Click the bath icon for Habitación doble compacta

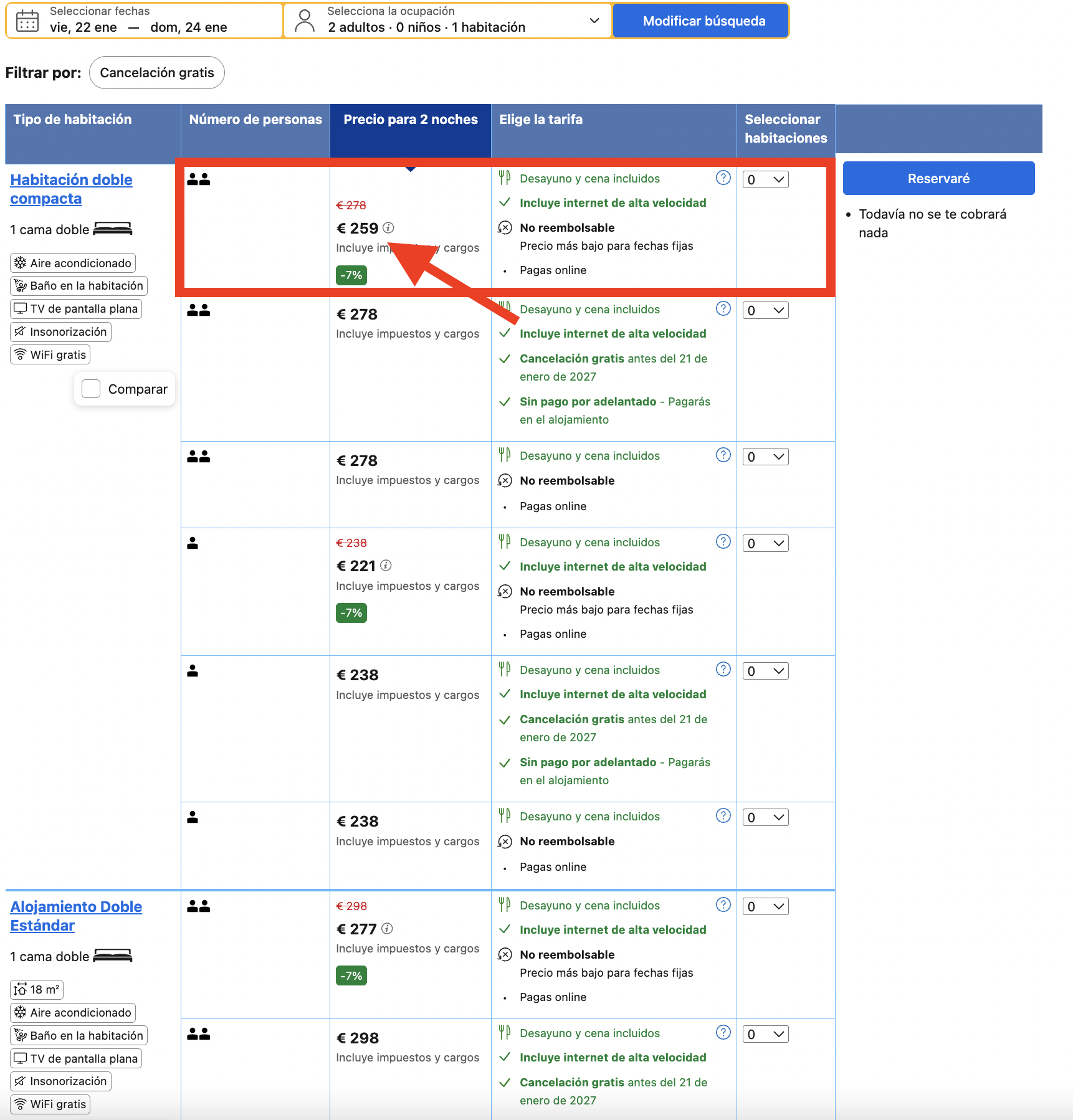point(21,286)
